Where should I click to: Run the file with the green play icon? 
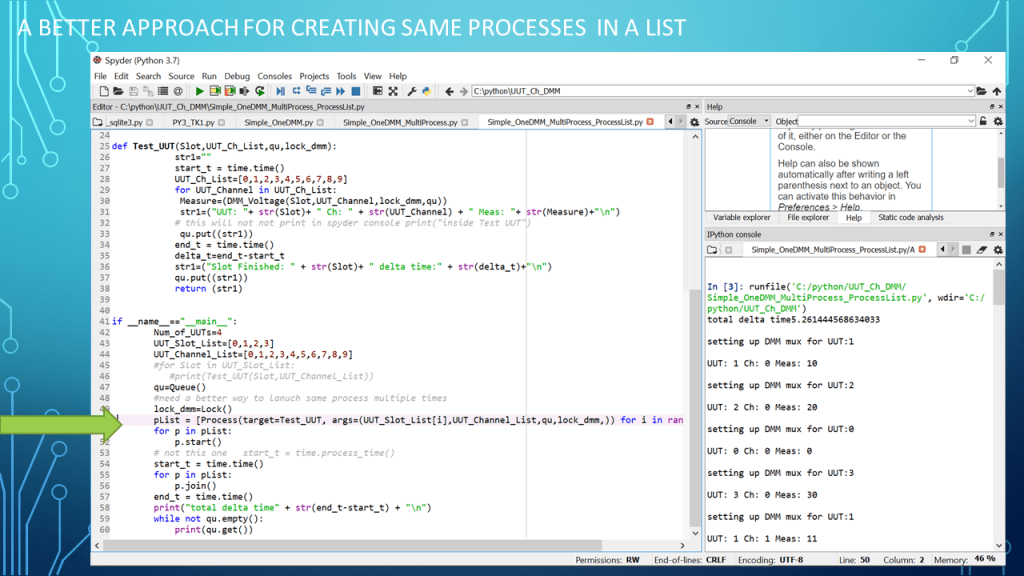click(200, 91)
